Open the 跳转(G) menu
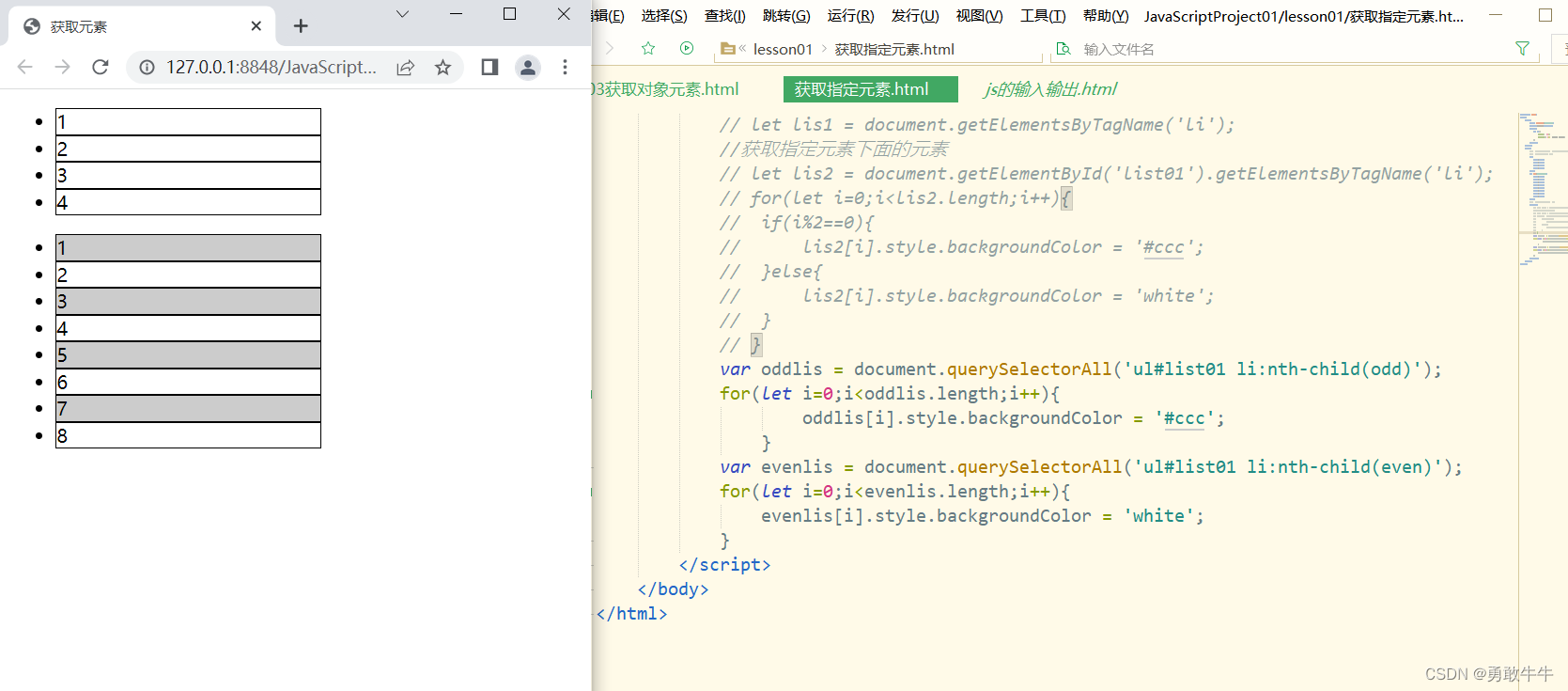Viewport: 1568px width, 691px height. (x=786, y=16)
